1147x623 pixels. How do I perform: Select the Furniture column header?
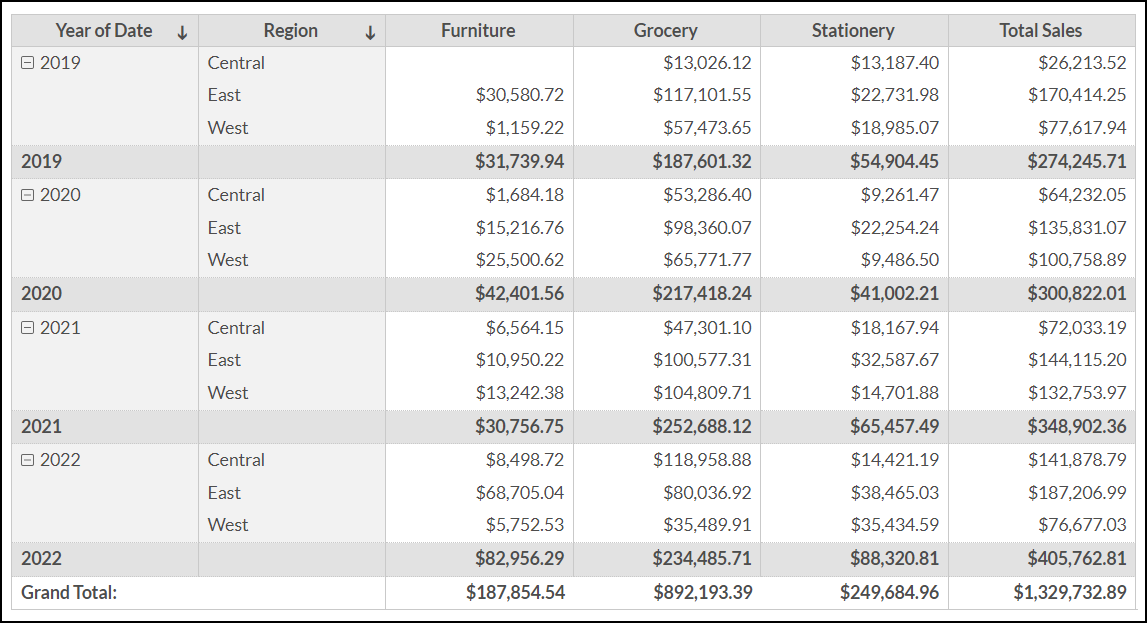click(478, 31)
